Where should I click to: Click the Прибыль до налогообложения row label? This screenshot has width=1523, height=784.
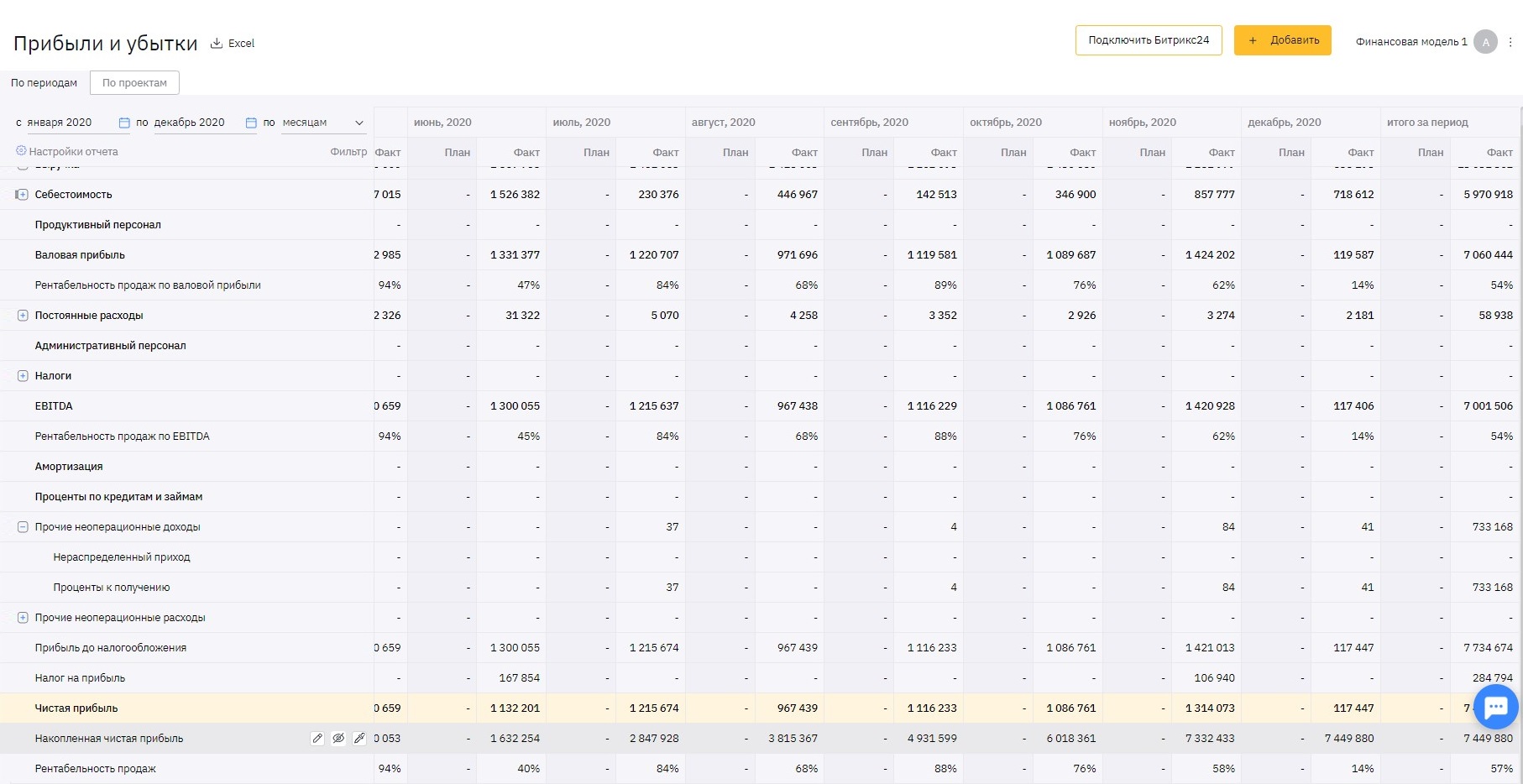(x=111, y=648)
